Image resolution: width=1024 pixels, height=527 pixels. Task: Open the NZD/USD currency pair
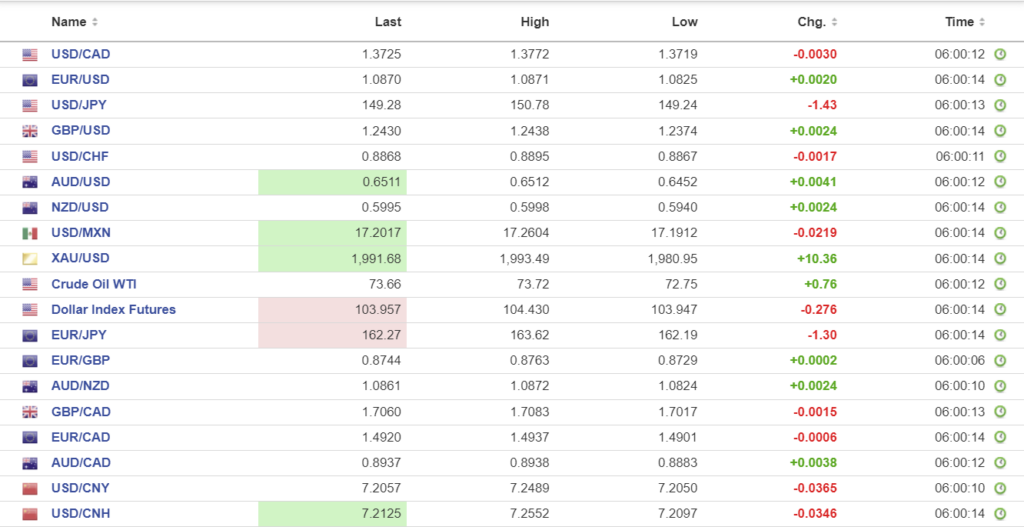[80, 208]
